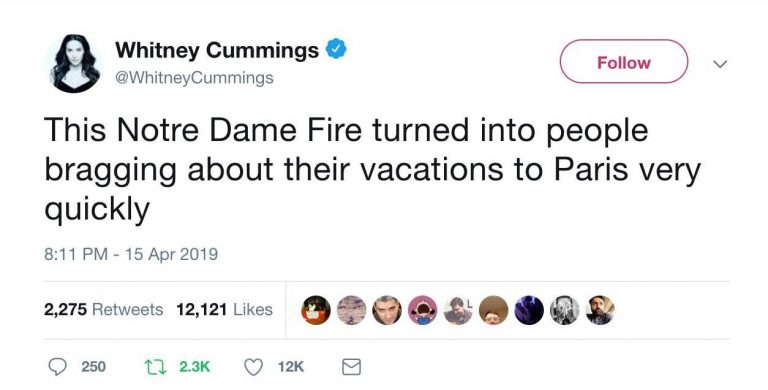
Task: Retweet using the arrows icon
Action: tap(155, 366)
